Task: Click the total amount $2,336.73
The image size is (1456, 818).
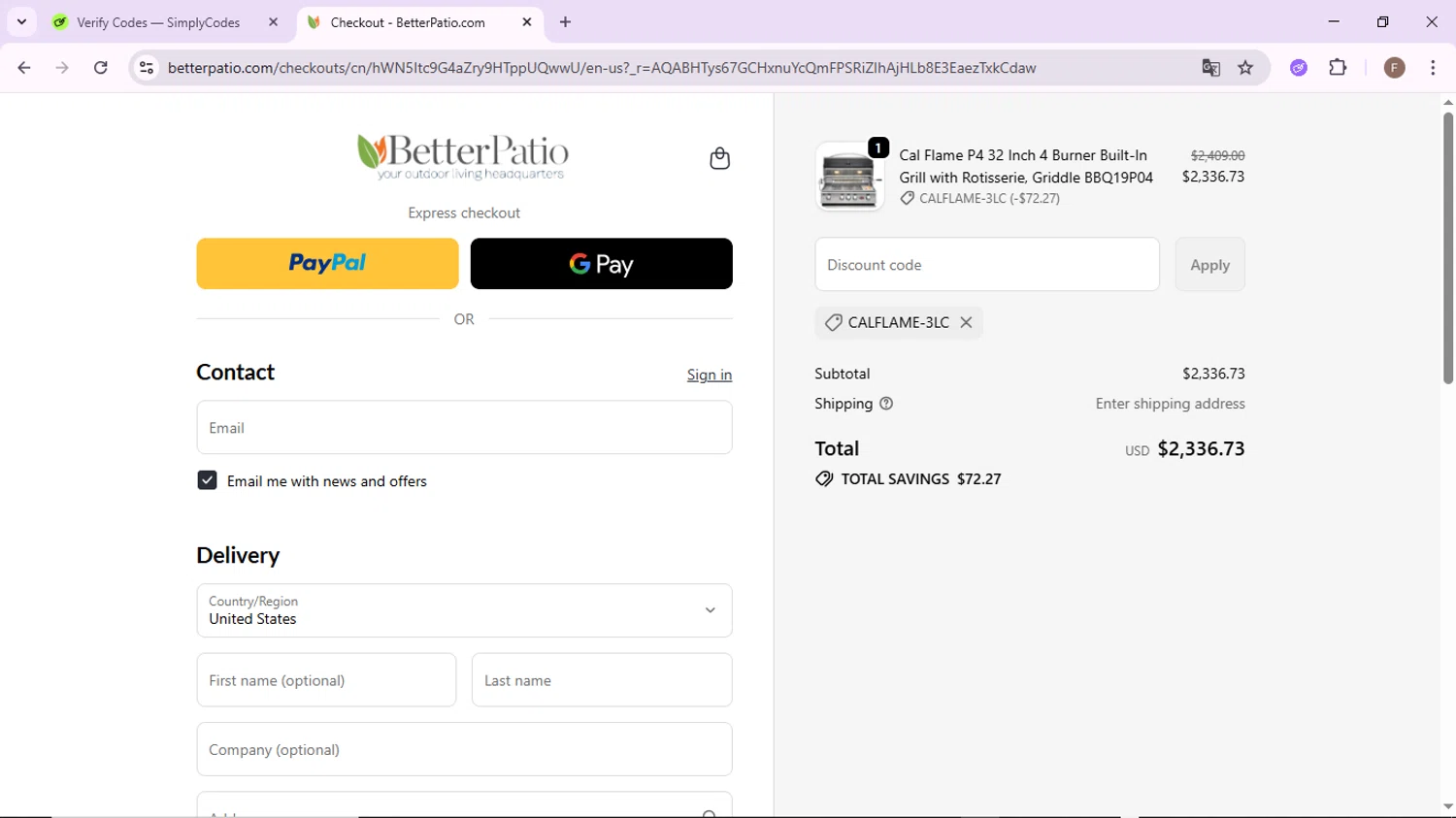Action: pos(1201,448)
